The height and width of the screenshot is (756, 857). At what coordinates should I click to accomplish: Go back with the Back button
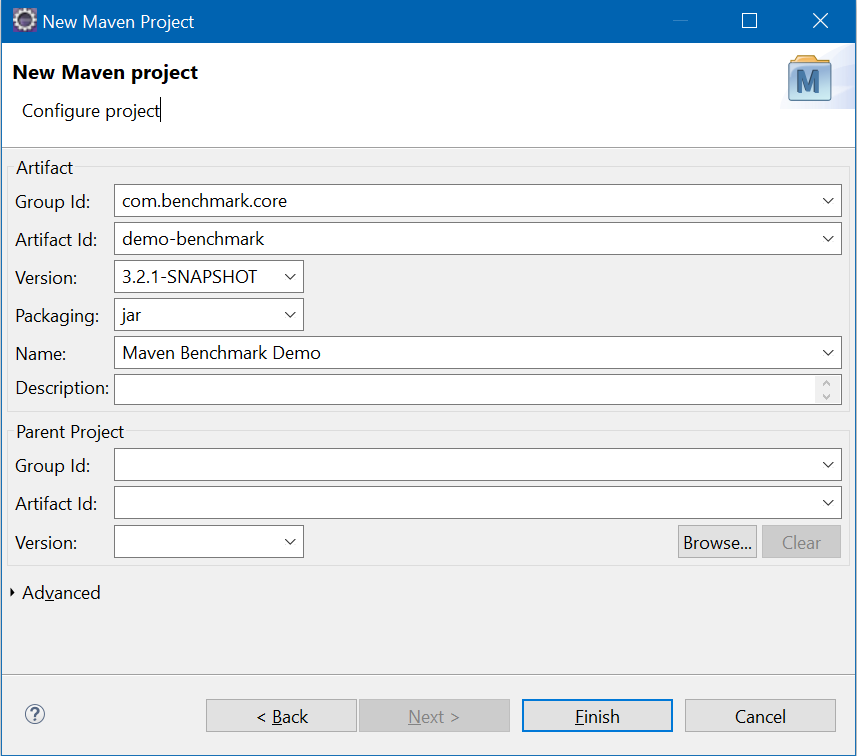pyautogui.click(x=281, y=716)
